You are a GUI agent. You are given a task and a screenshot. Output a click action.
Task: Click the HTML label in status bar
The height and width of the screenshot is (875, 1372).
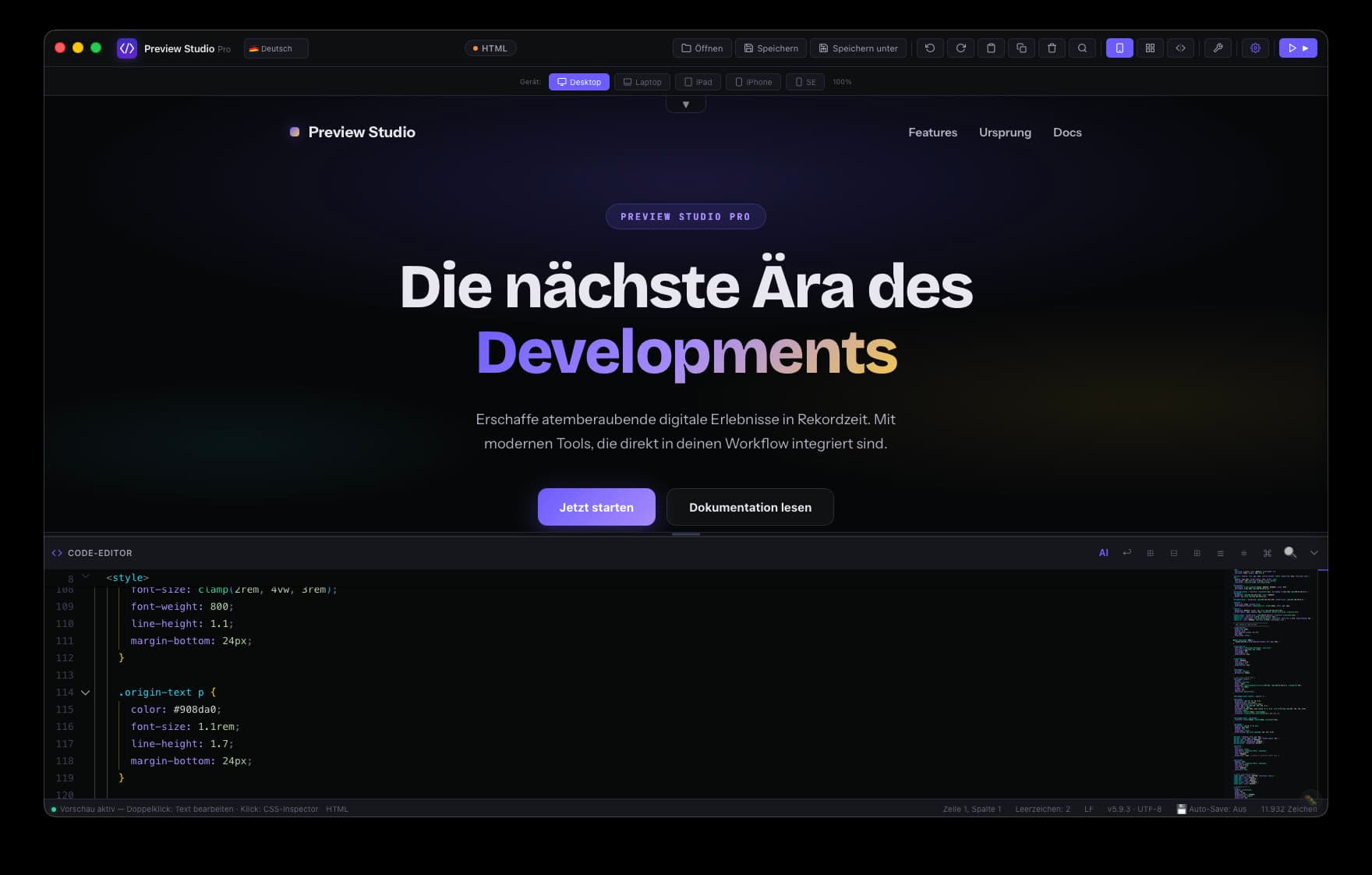(x=337, y=809)
